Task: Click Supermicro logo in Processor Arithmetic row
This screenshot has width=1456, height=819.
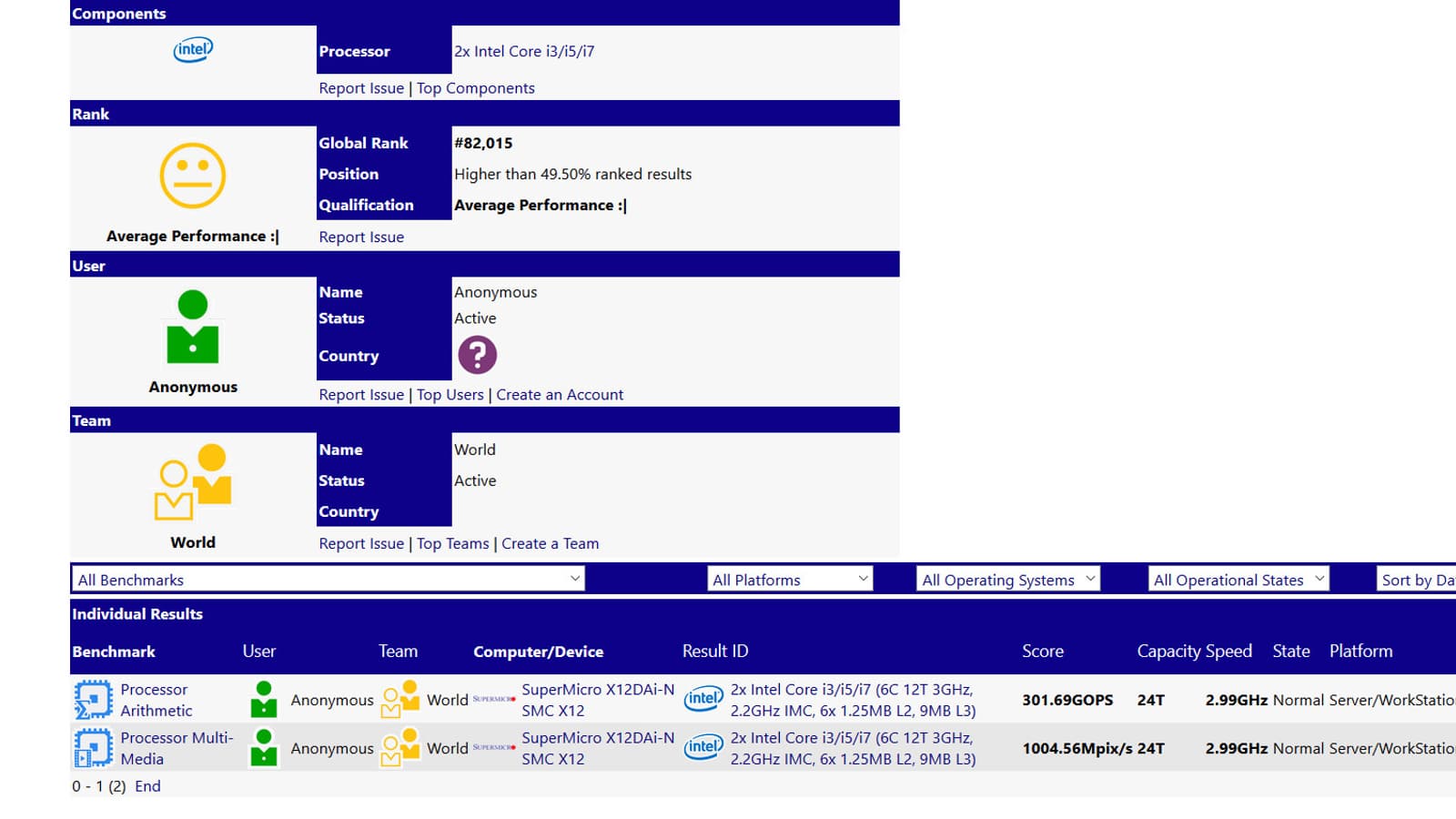Action: (494, 699)
